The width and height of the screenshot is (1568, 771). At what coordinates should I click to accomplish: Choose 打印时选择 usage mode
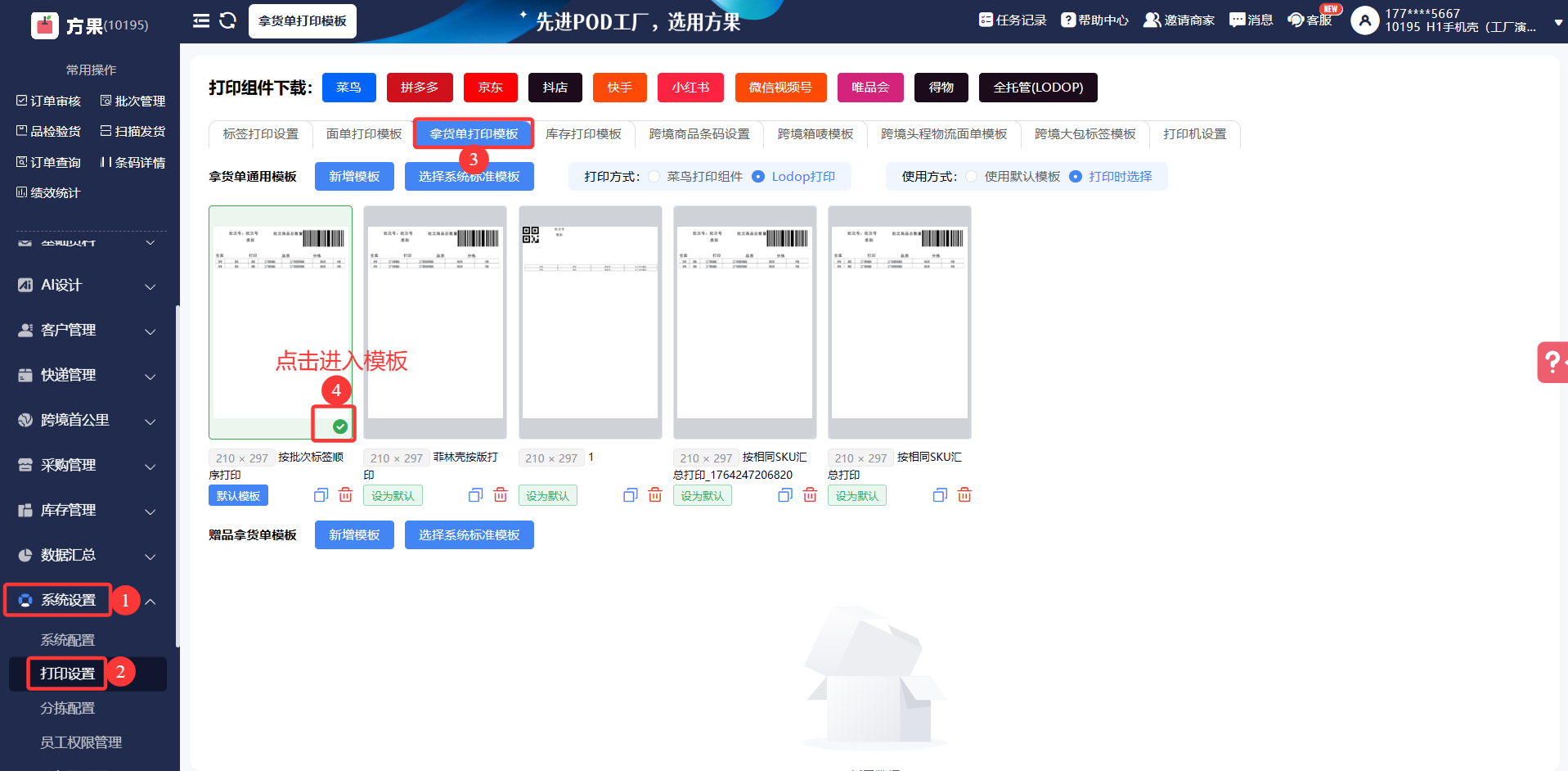pos(1112,177)
